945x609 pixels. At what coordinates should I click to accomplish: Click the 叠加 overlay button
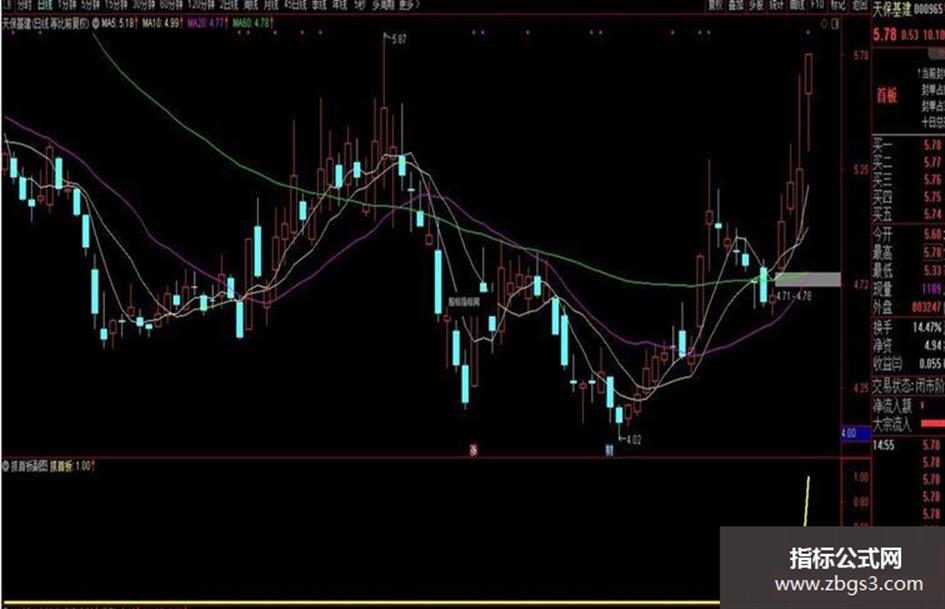pos(735,5)
